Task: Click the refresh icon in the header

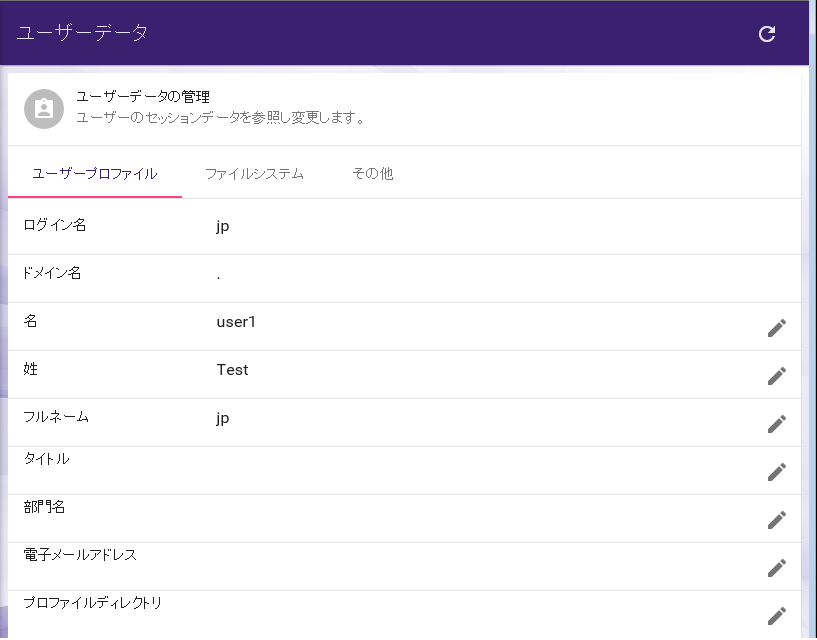Action: pyautogui.click(x=766, y=34)
